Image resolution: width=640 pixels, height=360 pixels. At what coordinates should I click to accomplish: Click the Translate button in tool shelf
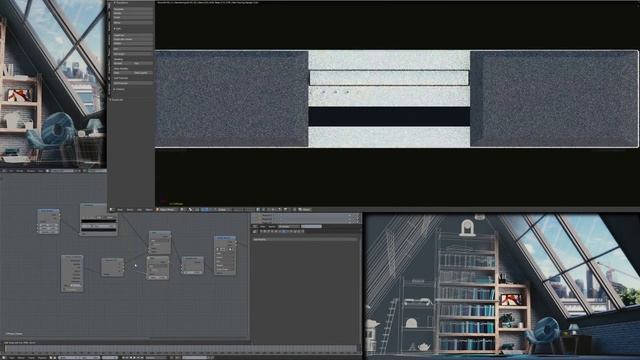click(133, 9)
